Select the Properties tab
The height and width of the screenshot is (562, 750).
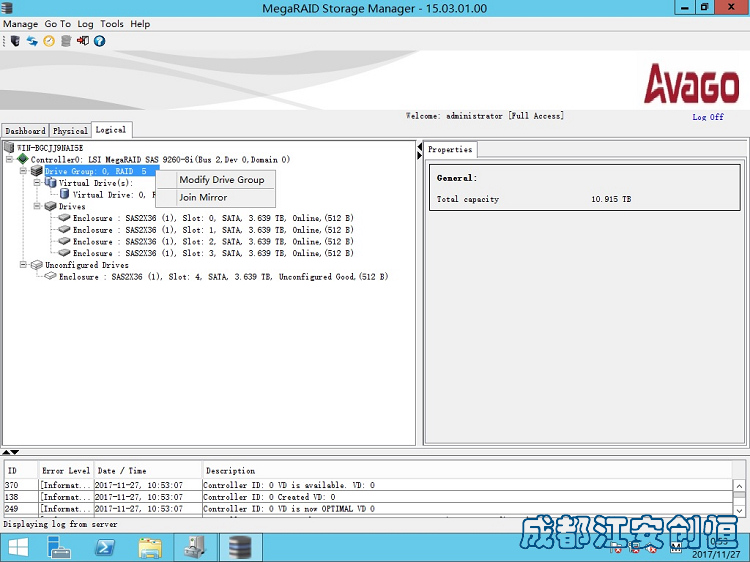click(450, 149)
